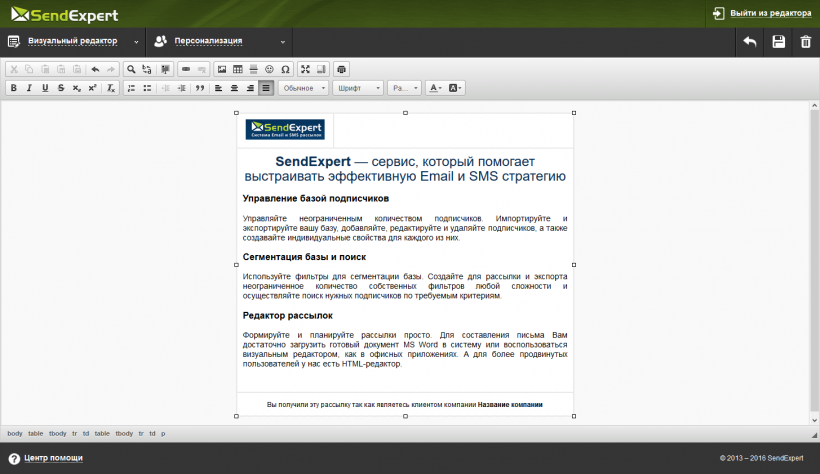Open the smiley emoticon picker

pyautogui.click(x=269, y=69)
